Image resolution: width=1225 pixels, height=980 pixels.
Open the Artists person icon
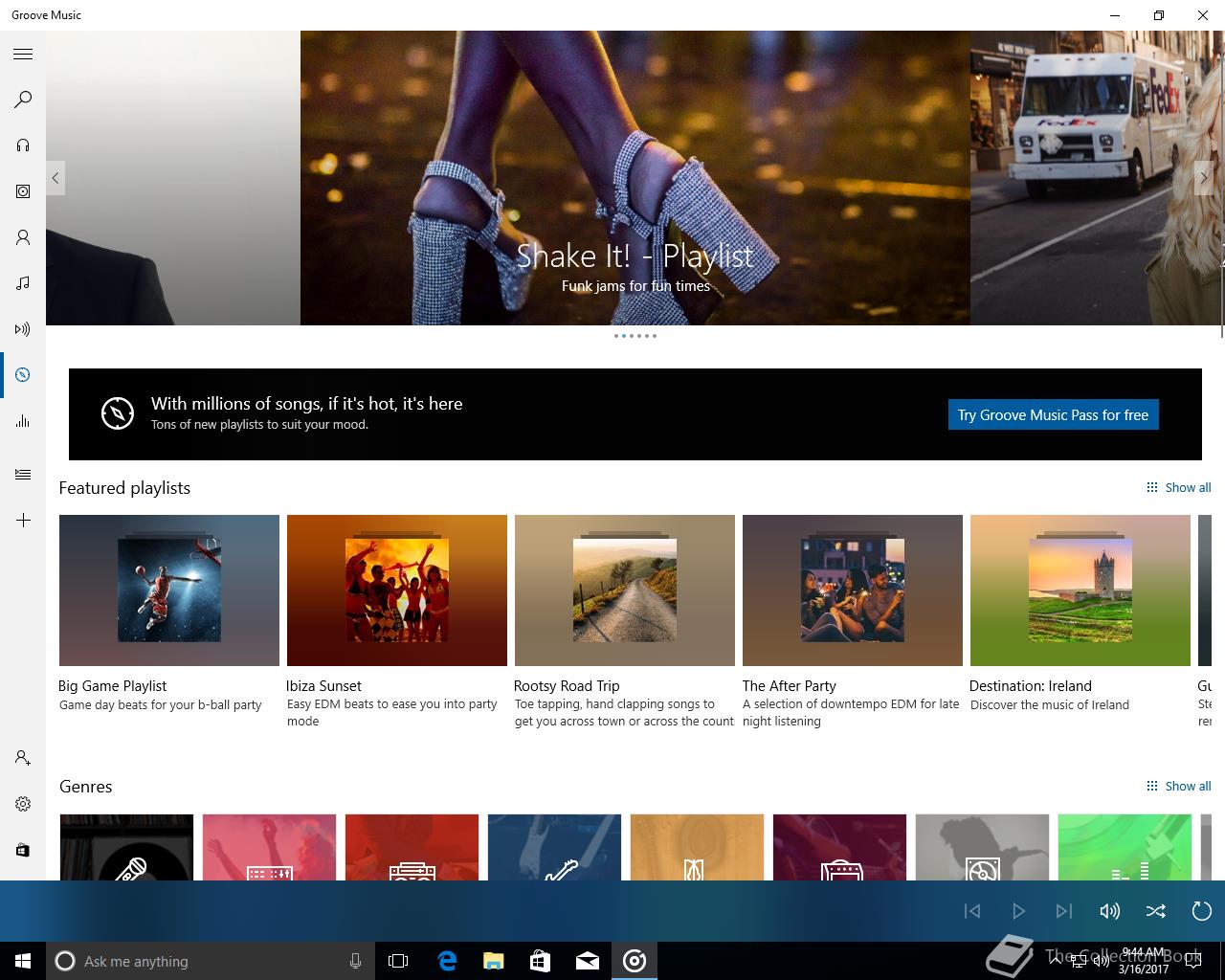click(23, 237)
